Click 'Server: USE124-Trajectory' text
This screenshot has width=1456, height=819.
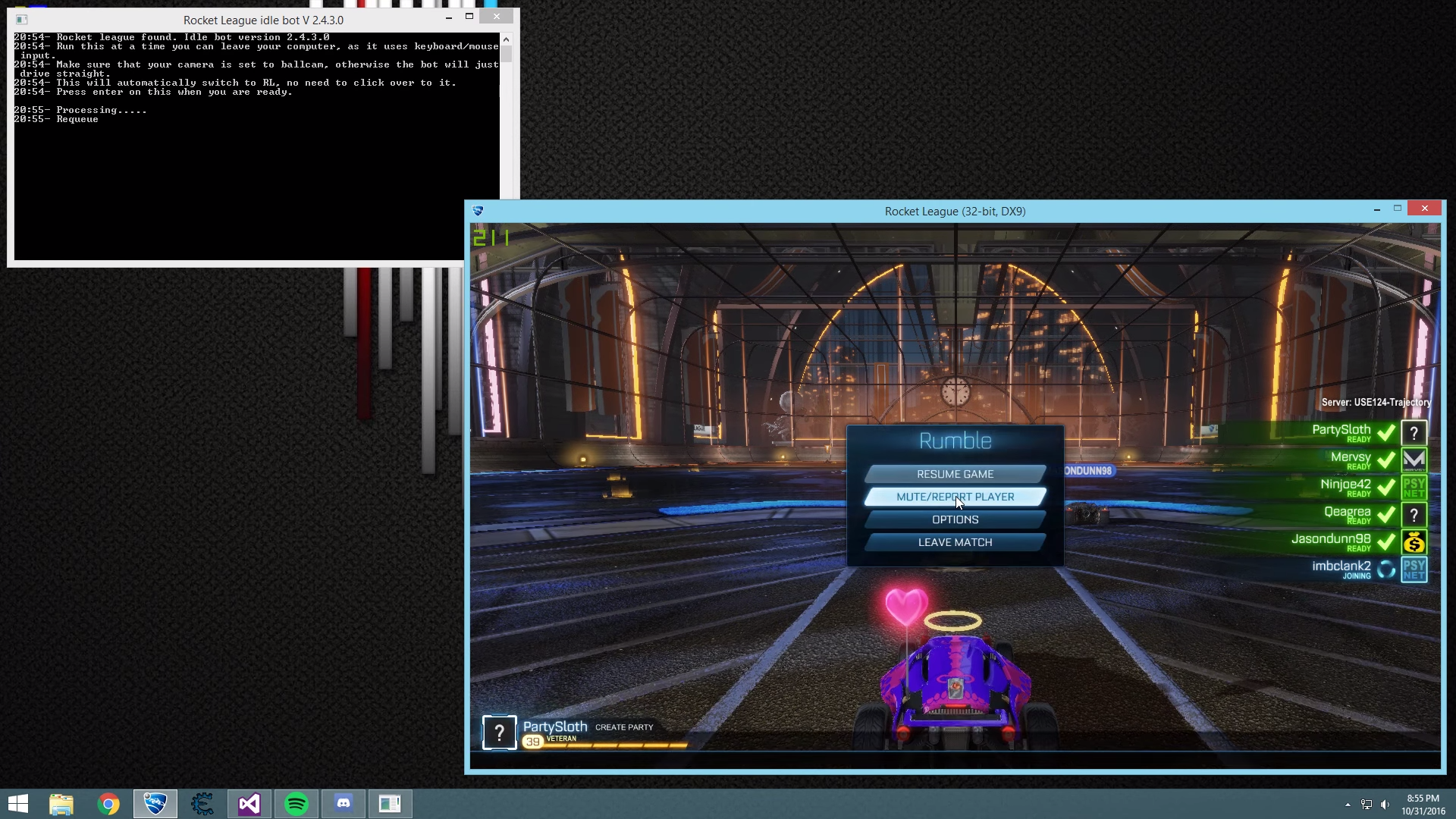[1376, 403]
